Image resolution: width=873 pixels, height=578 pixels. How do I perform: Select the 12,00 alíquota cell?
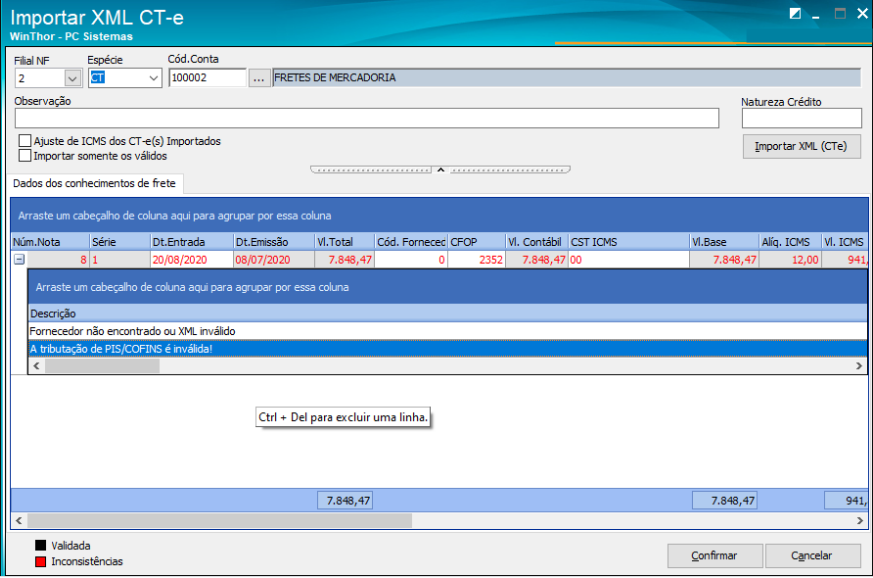790,259
